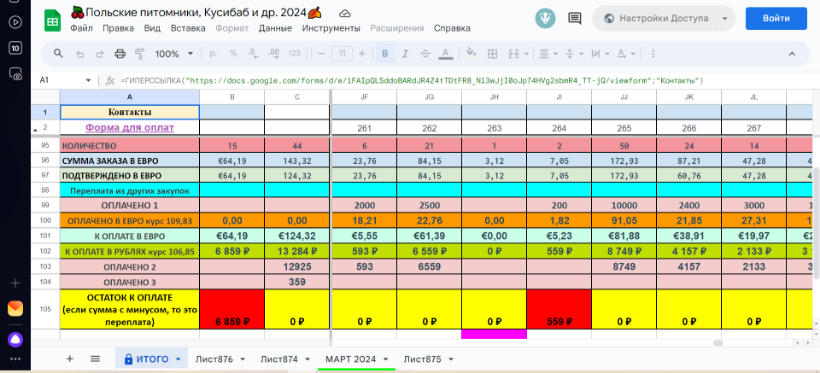Open the text color picker
Viewport: 820px width, 373px height.
(x=445, y=53)
